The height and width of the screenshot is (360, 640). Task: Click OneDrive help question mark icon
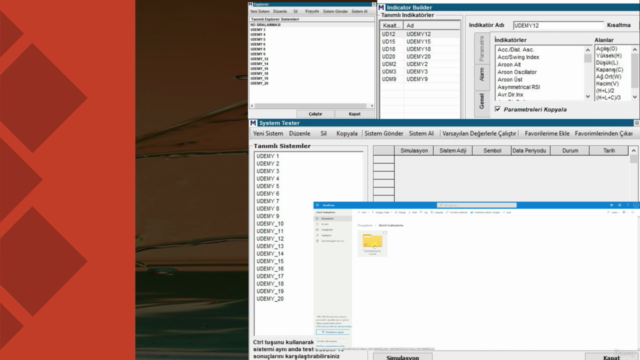[x=628, y=205]
